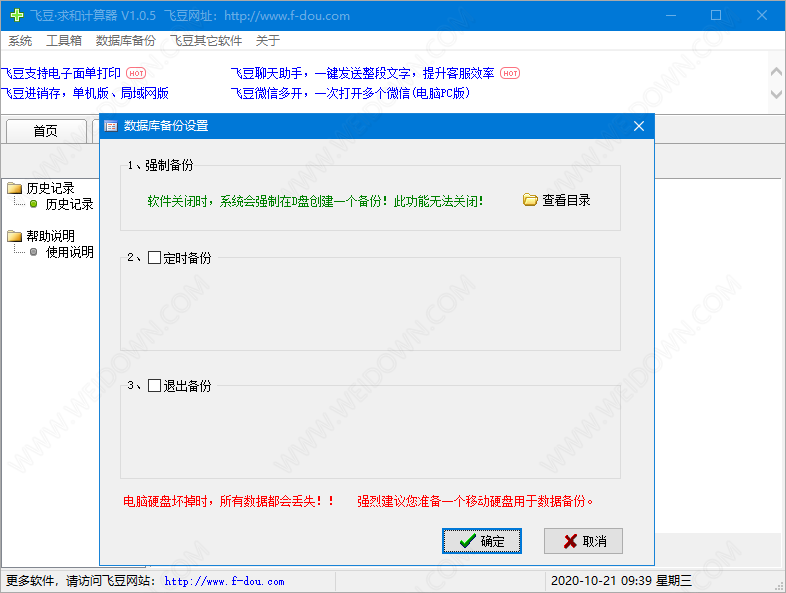Click the HOT badge after 飞豆支持电子面单打印
Image resolution: width=786 pixels, height=593 pixels.
pyautogui.click(x=136, y=74)
